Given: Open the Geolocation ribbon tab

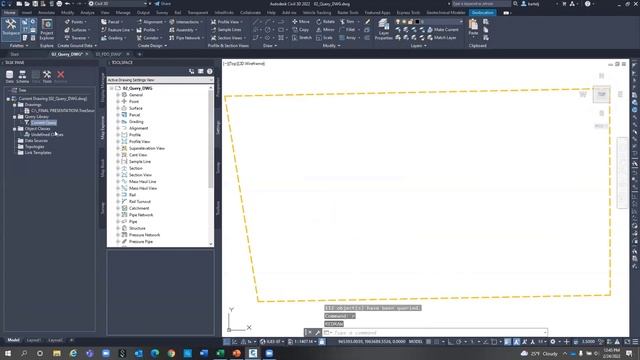Looking at the screenshot, I should point(482,13).
